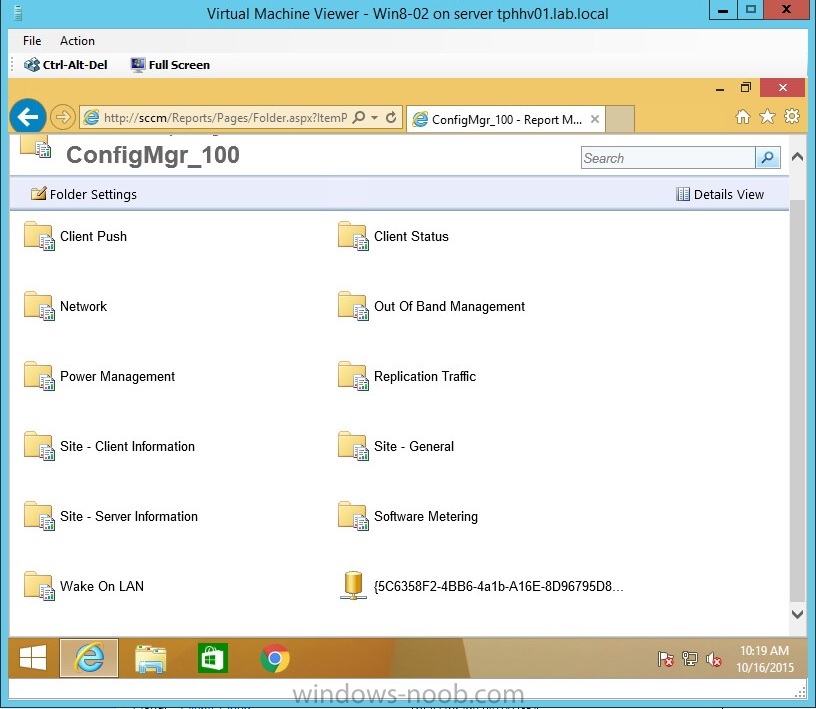The image size is (816, 709).
Task: Open the Site - General link
Action: pos(414,446)
